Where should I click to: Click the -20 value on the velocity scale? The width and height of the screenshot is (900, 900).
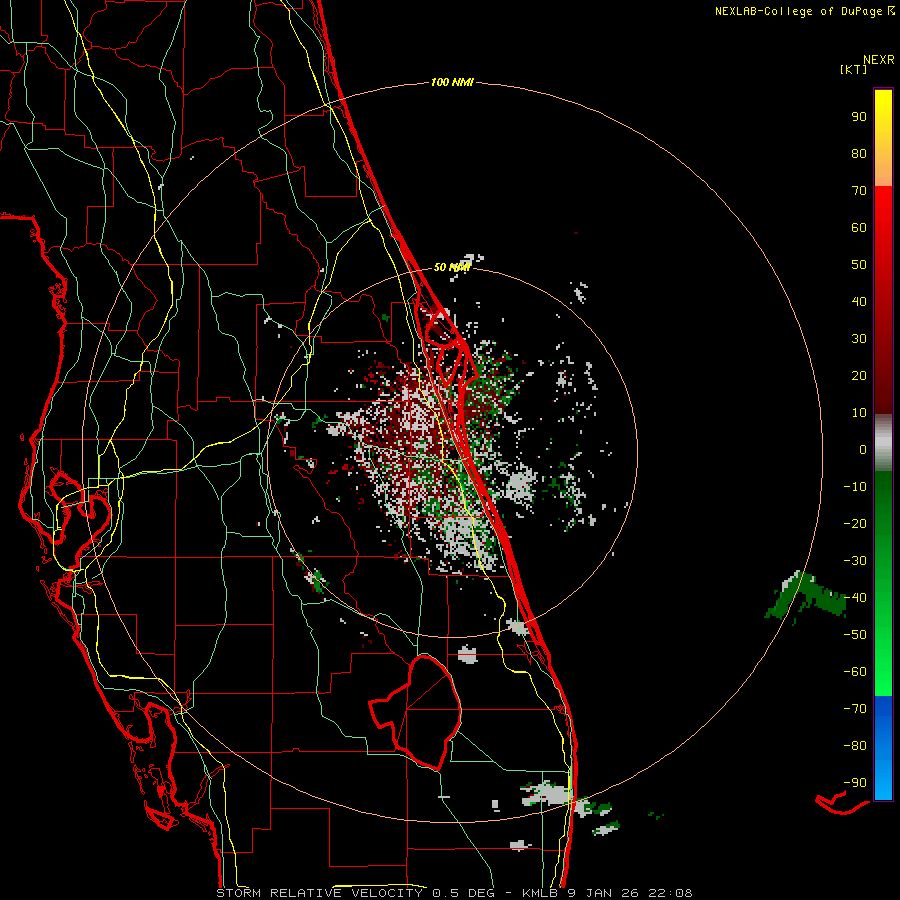click(x=855, y=523)
